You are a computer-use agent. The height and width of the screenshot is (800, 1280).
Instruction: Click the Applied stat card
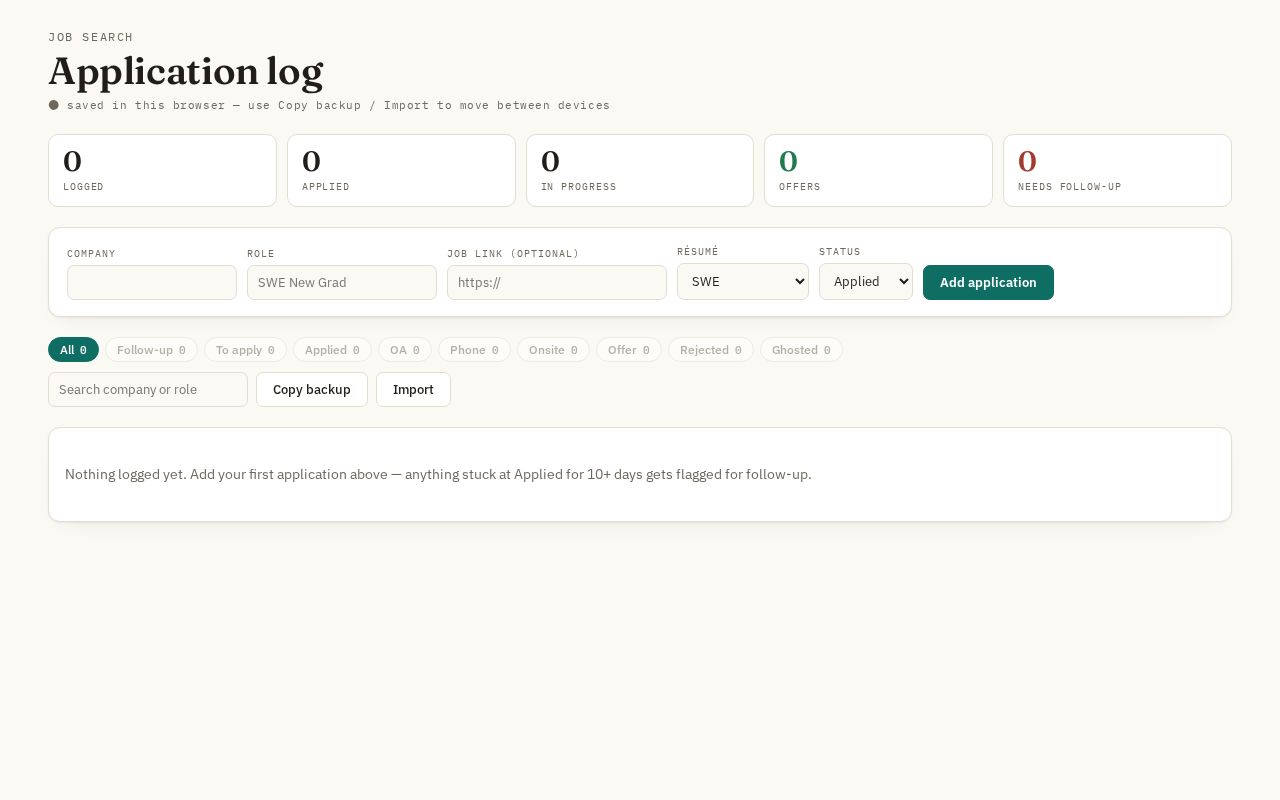tap(401, 171)
